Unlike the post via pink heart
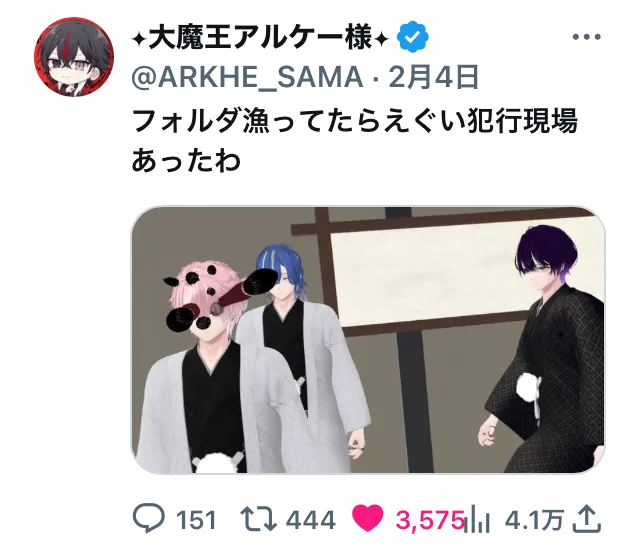Viewport: 640px width, 560px height. 367,518
